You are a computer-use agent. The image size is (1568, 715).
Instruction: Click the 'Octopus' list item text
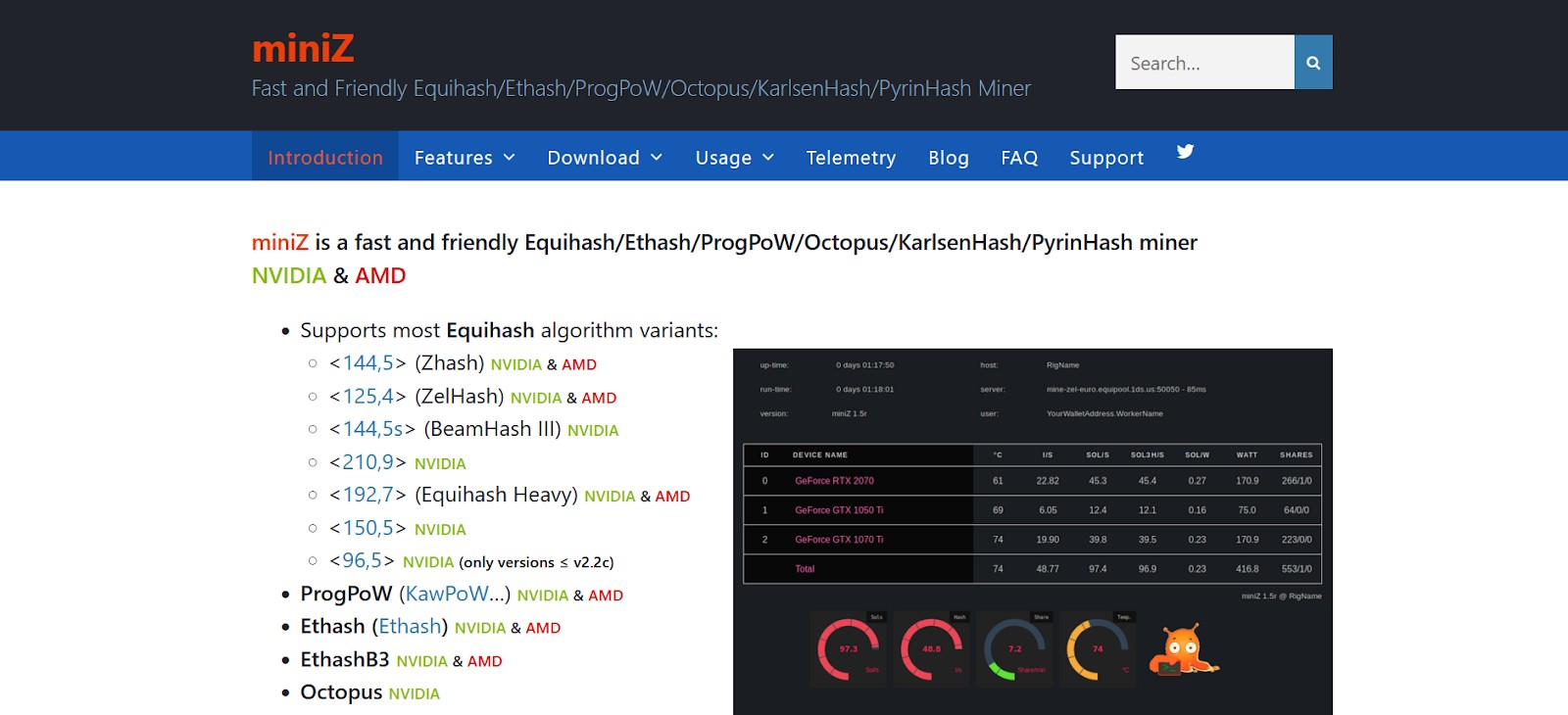tap(341, 692)
